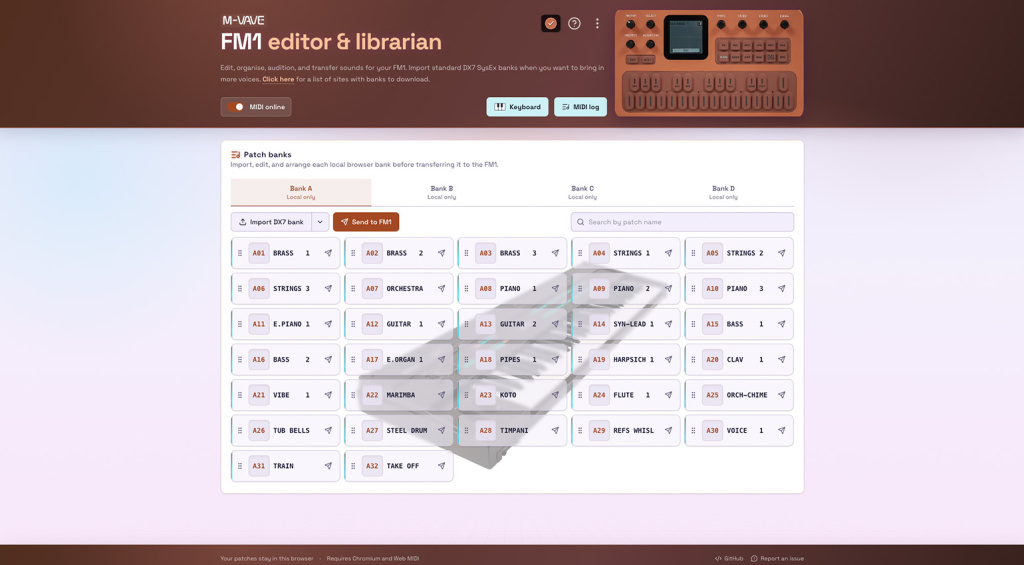Send patch A31 TRAIN to FM1
The image size is (1024, 565).
328,466
